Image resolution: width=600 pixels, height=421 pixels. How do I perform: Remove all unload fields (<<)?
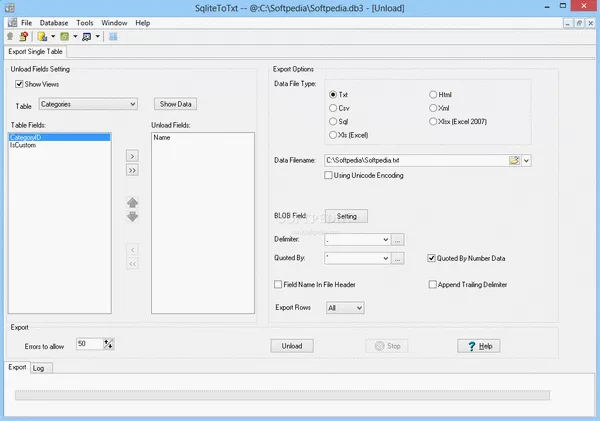pos(132,264)
